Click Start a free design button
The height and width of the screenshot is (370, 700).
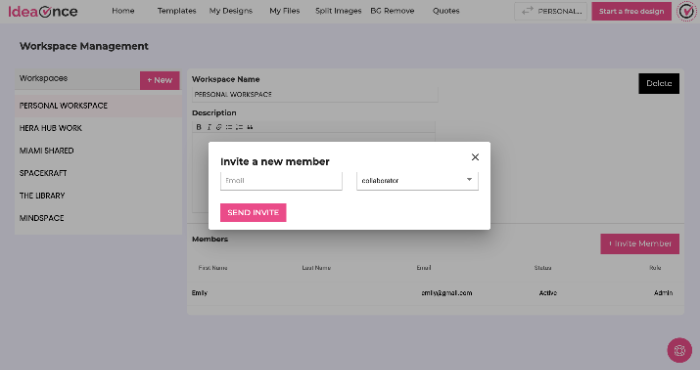(x=631, y=11)
